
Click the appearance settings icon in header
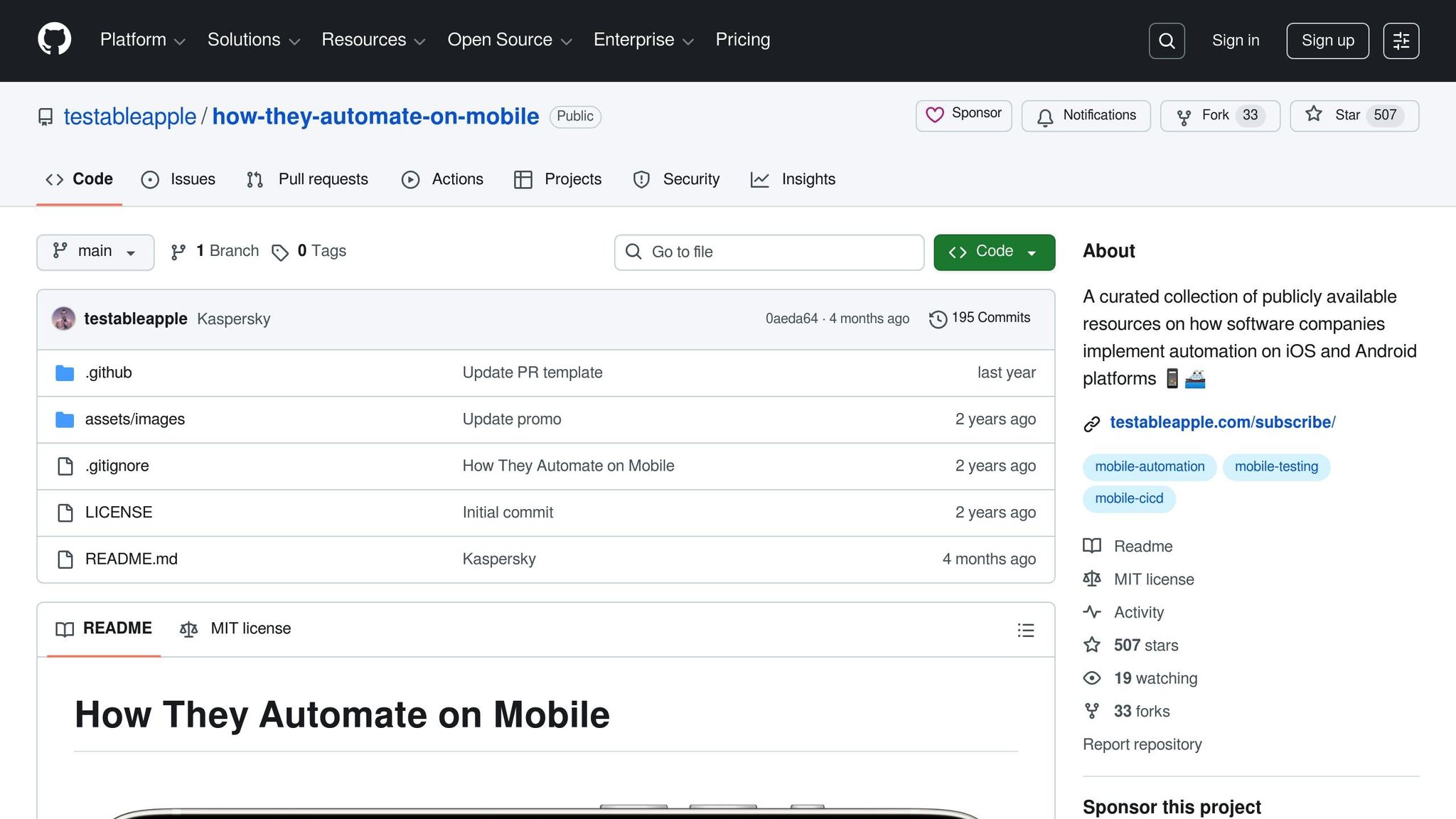(1401, 41)
